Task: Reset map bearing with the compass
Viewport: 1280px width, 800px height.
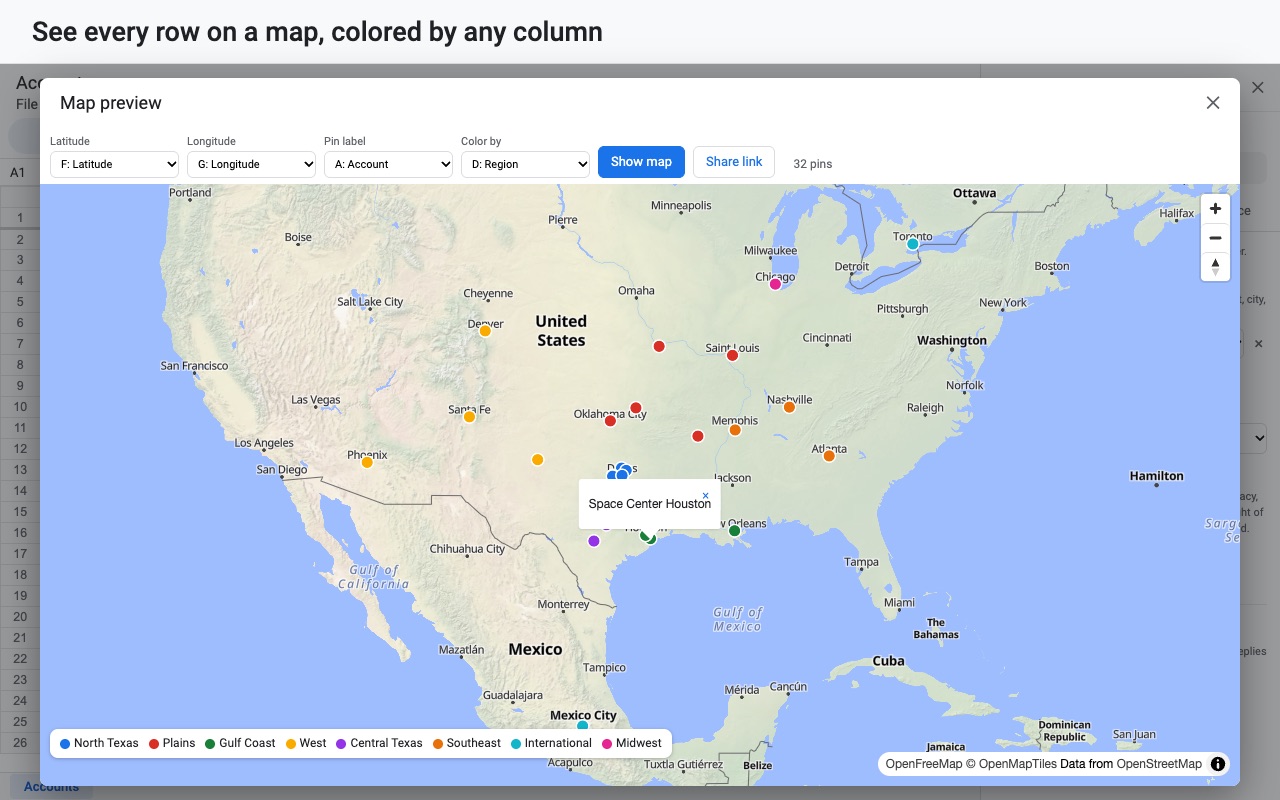Action: tap(1215, 267)
